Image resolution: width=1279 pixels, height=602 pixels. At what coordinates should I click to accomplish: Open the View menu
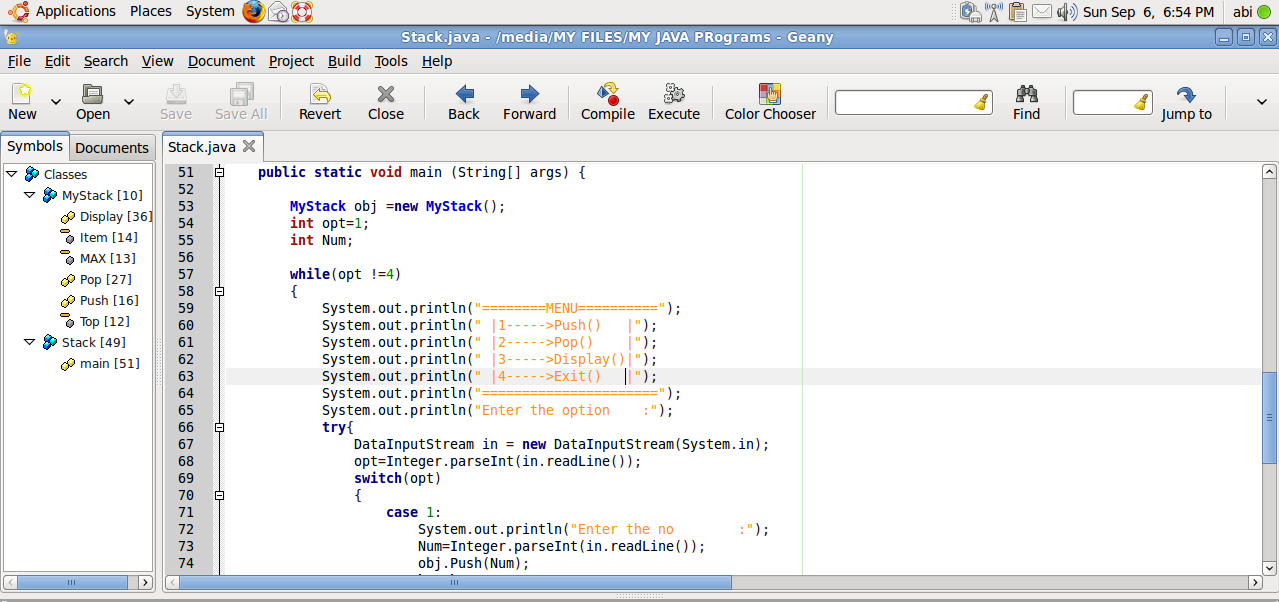[x=157, y=61]
